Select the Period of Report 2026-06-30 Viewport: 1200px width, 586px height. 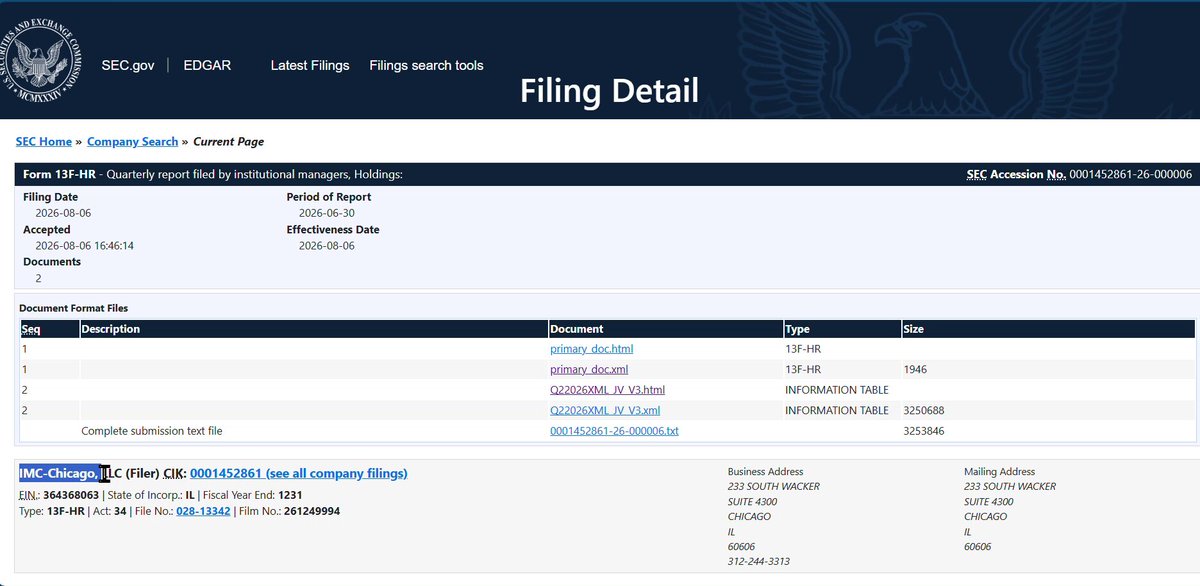(327, 213)
